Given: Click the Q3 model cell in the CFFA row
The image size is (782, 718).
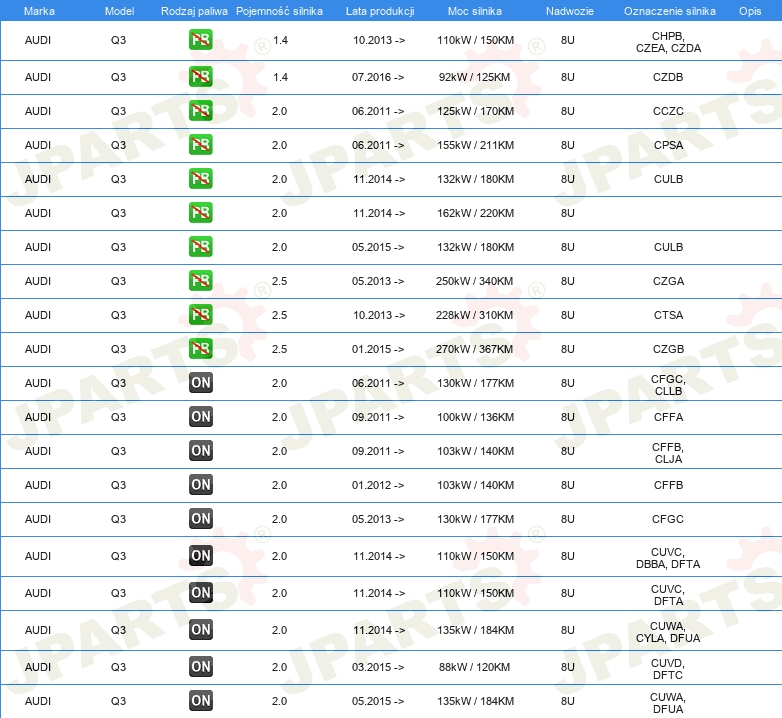Looking at the screenshot, I should (x=118, y=417).
